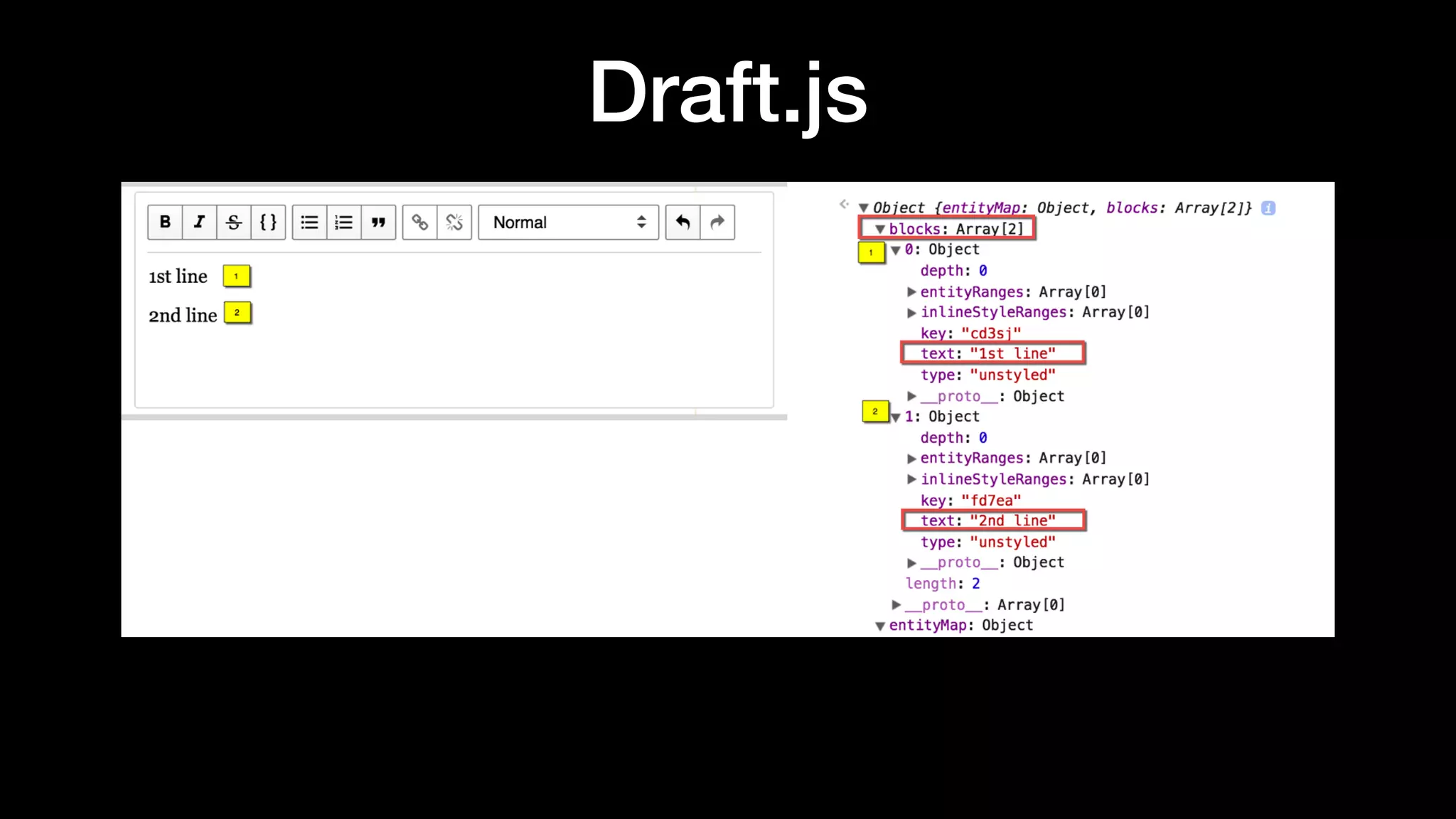Image resolution: width=1456 pixels, height=819 pixels.
Task: Click the console output arrow beside Object
Action: click(x=844, y=205)
